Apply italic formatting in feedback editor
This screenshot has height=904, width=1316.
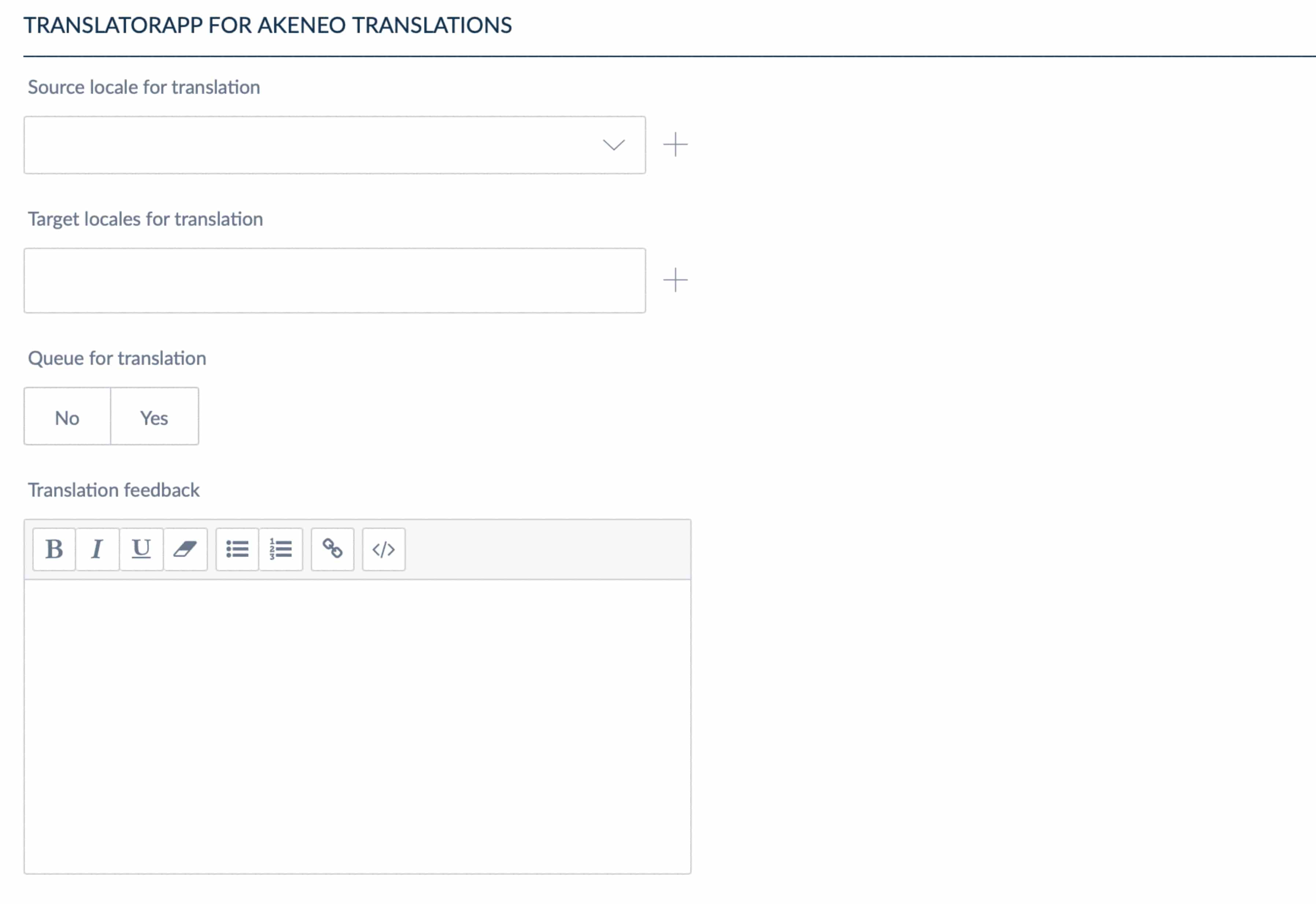[x=97, y=548]
